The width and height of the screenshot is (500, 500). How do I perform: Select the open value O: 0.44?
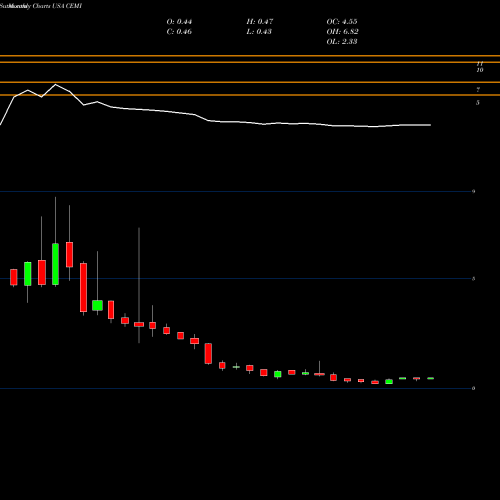pyautogui.click(x=179, y=22)
